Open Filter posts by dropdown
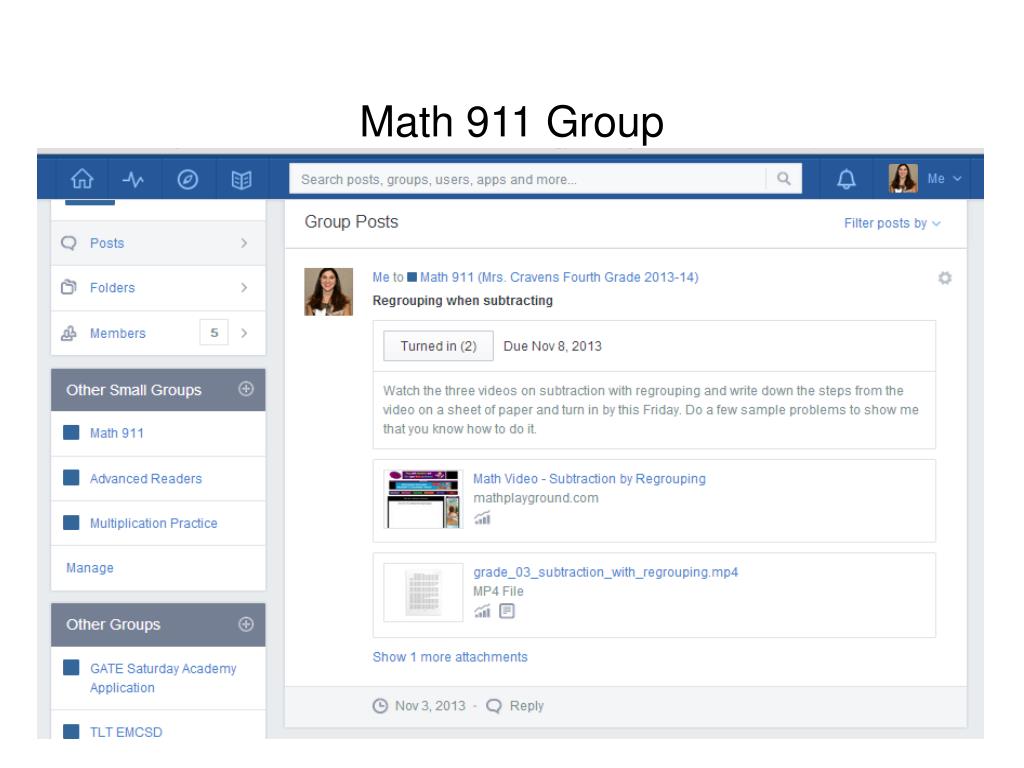The image size is (1024, 768). click(x=892, y=223)
